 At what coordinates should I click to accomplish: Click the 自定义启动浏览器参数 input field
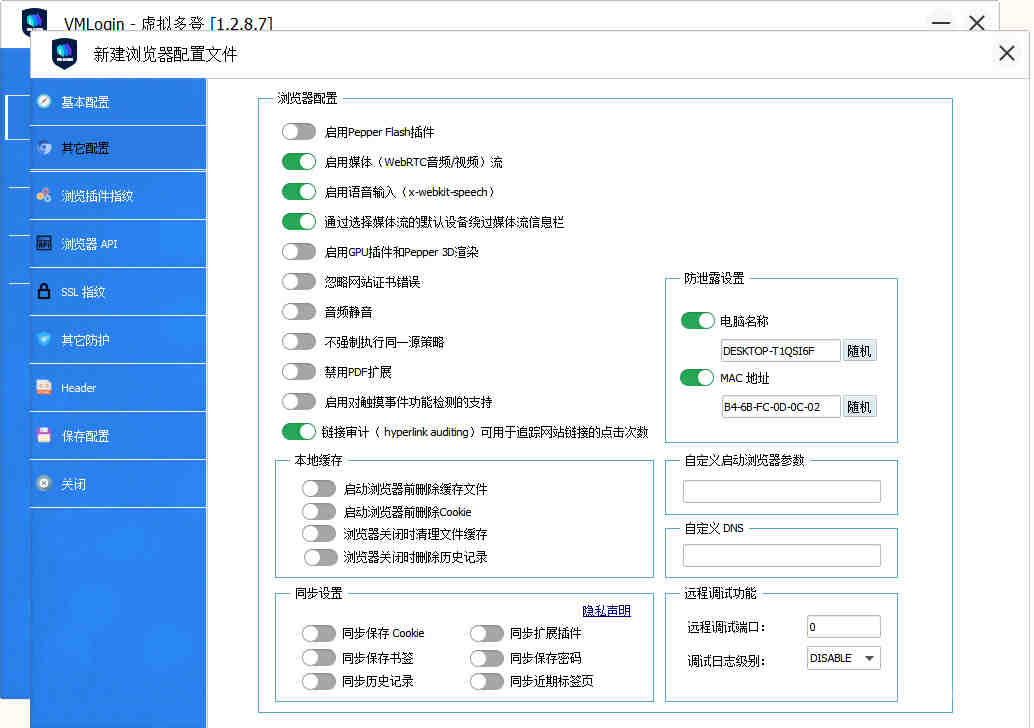pos(781,491)
